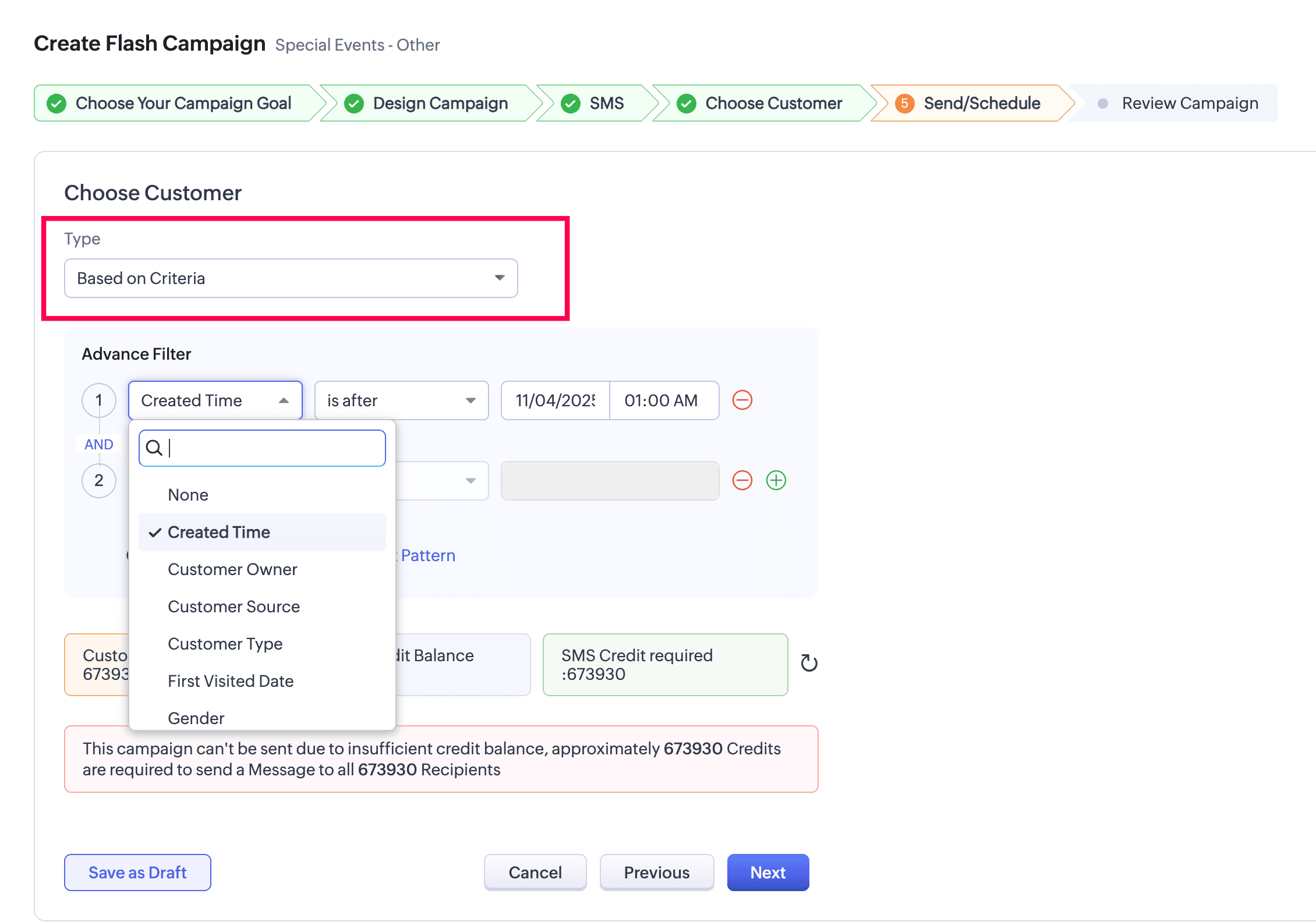
Task: Open the Type dropdown Based on Criteria
Action: point(291,278)
